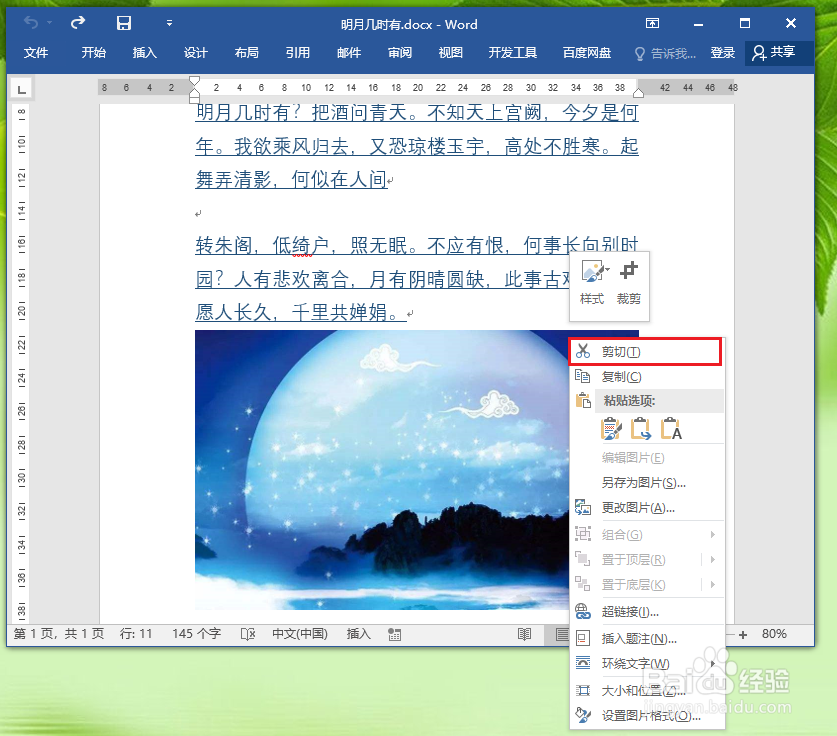Image resolution: width=837 pixels, height=736 pixels.
Task: Click the Redo arrow icon
Action: click(78, 23)
